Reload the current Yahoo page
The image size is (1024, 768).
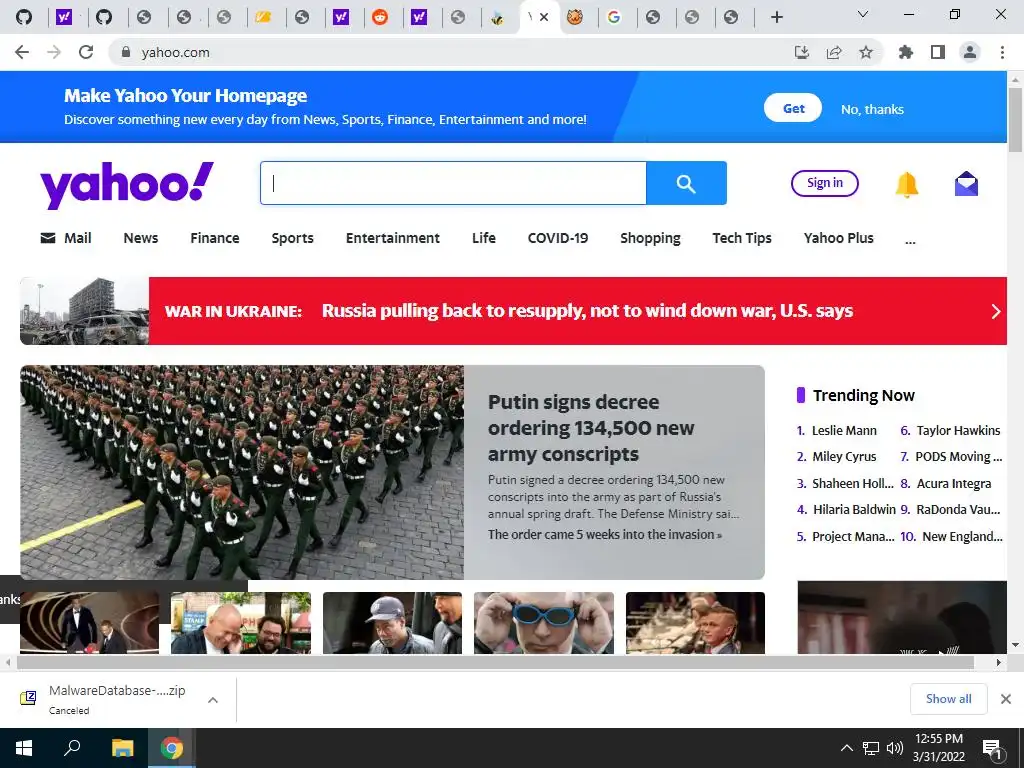(86, 52)
